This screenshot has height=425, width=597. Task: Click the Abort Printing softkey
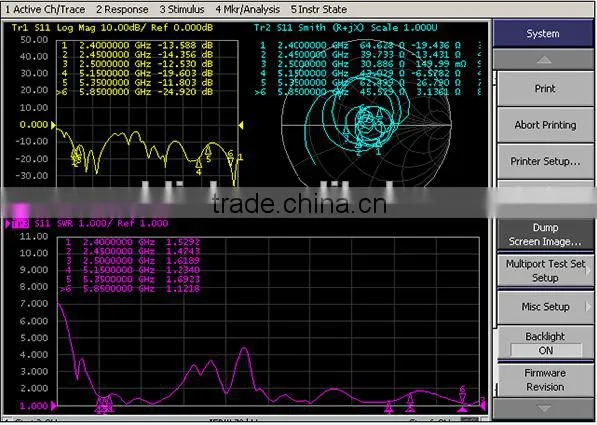[x=545, y=125]
